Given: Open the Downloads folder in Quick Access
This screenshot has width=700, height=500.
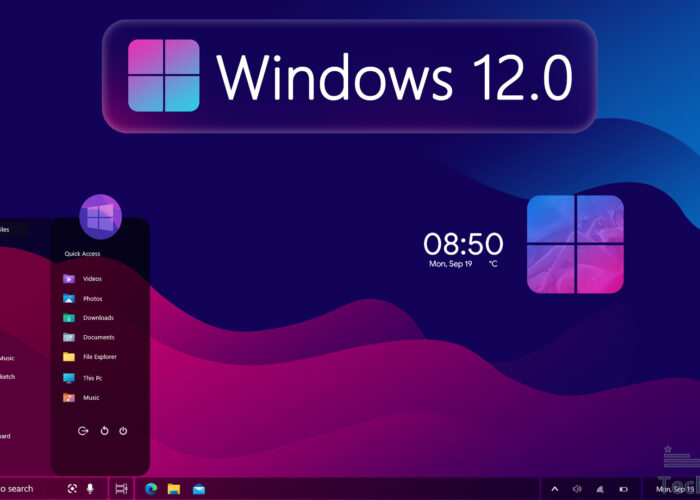Looking at the screenshot, I should click(x=88, y=318).
